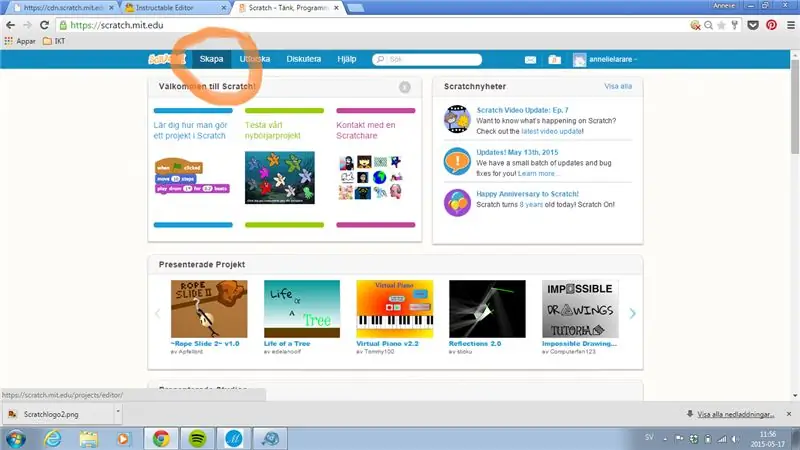Open Spotify from the taskbar

tap(197, 438)
